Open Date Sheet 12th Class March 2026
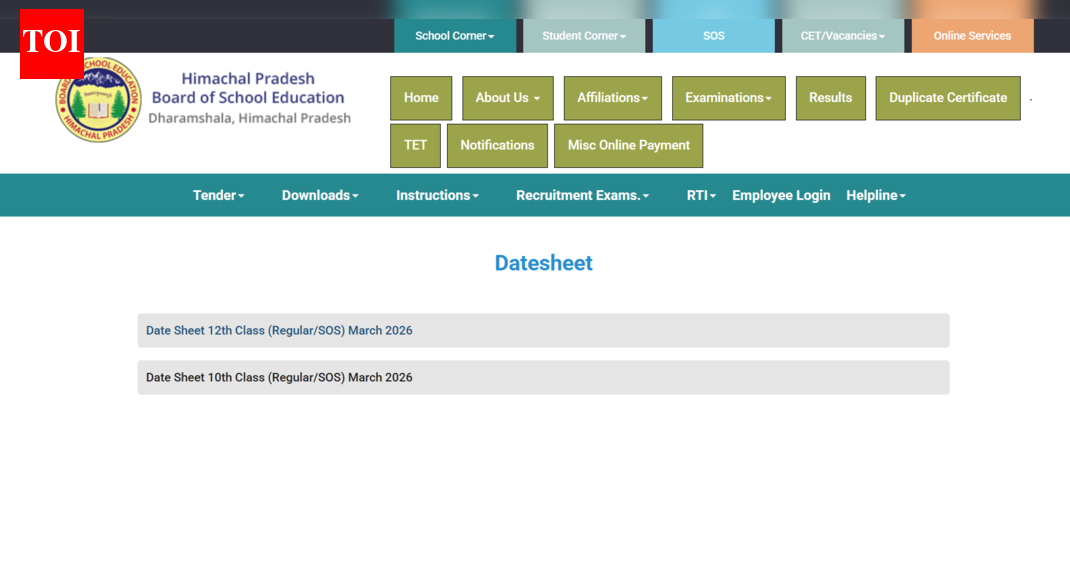This screenshot has width=1070, height=578. pos(278,330)
